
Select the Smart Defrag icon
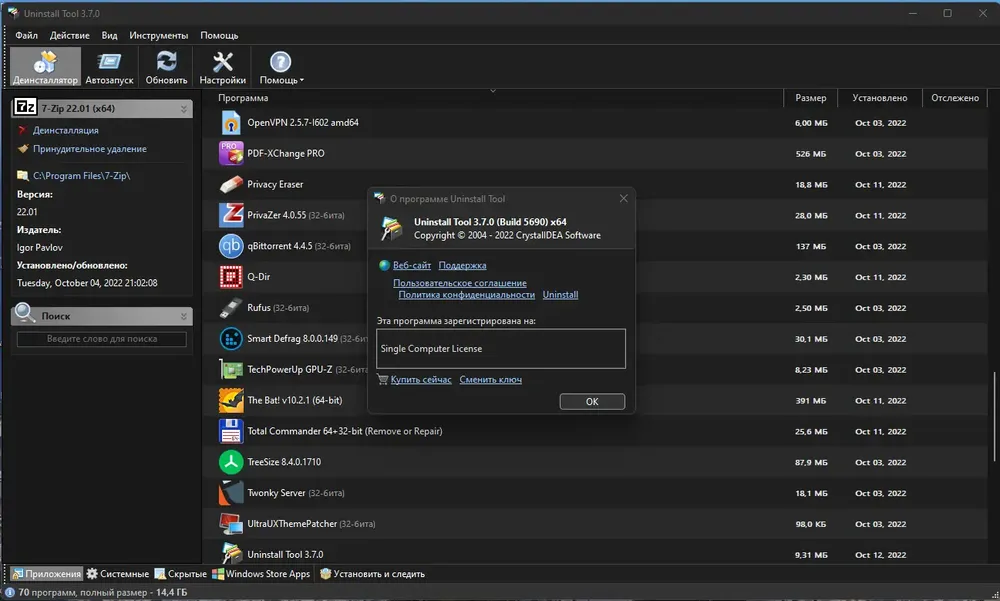(x=231, y=338)
